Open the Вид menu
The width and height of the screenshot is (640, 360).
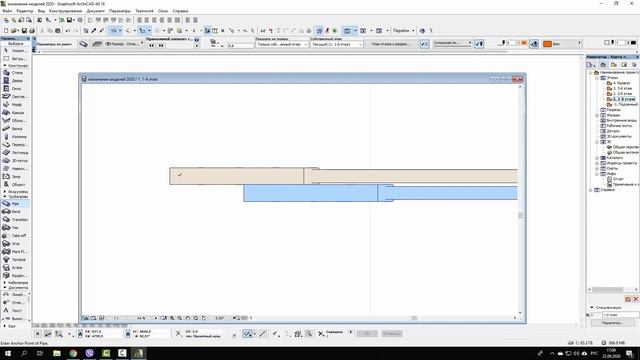click(x=41, y=11)
